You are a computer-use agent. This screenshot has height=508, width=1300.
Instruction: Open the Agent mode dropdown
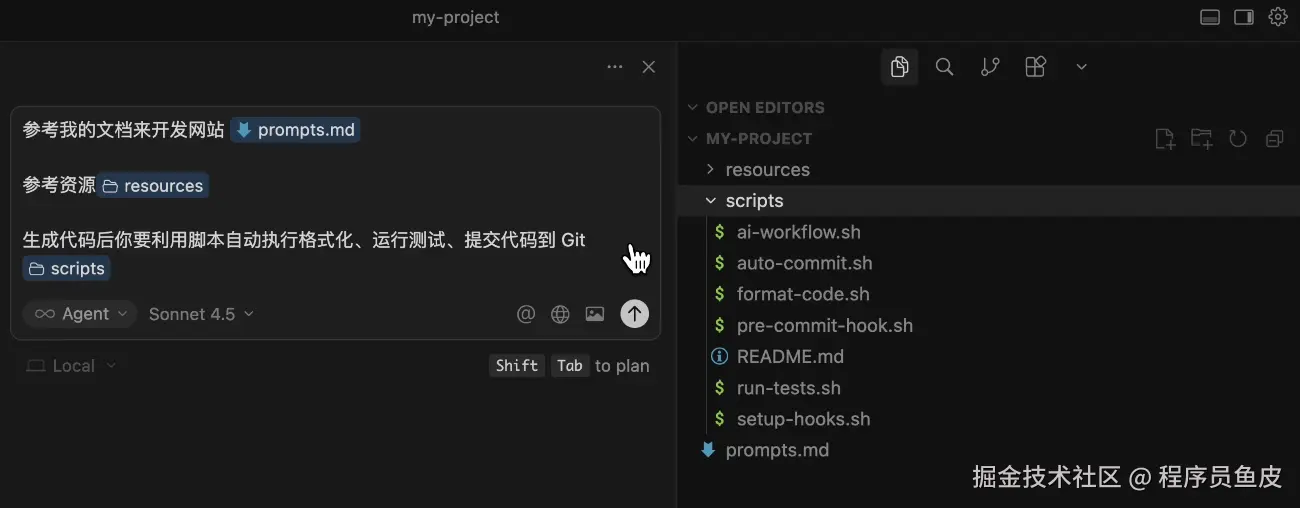point(80,314)
